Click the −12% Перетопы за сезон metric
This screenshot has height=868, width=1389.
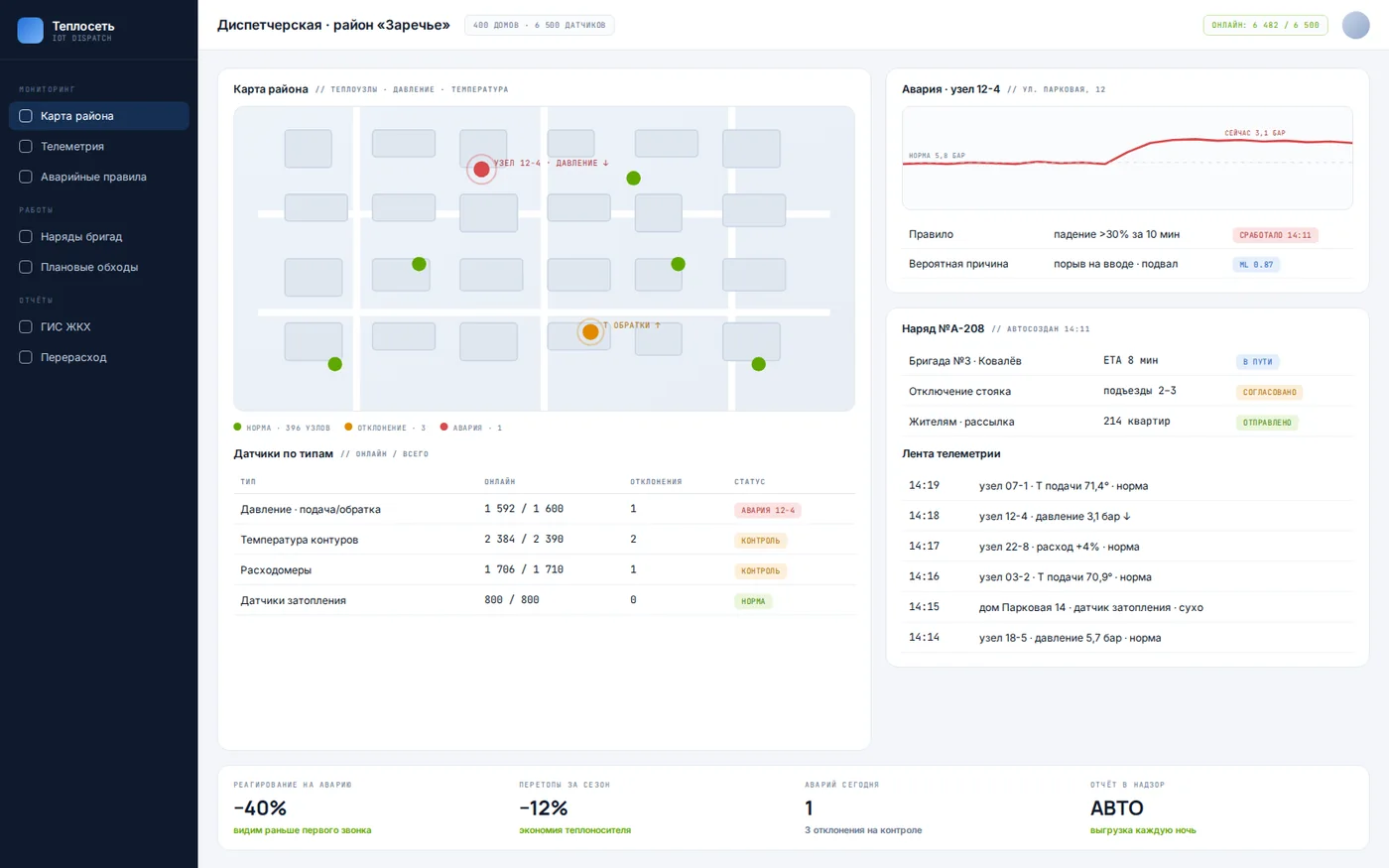[544, 808]
